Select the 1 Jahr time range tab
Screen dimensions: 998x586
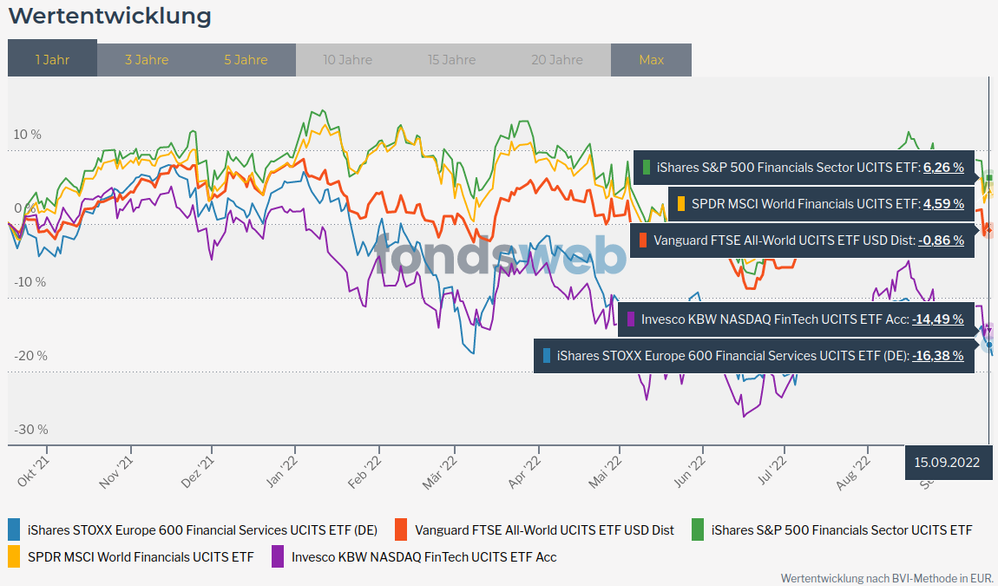point(52,60)
